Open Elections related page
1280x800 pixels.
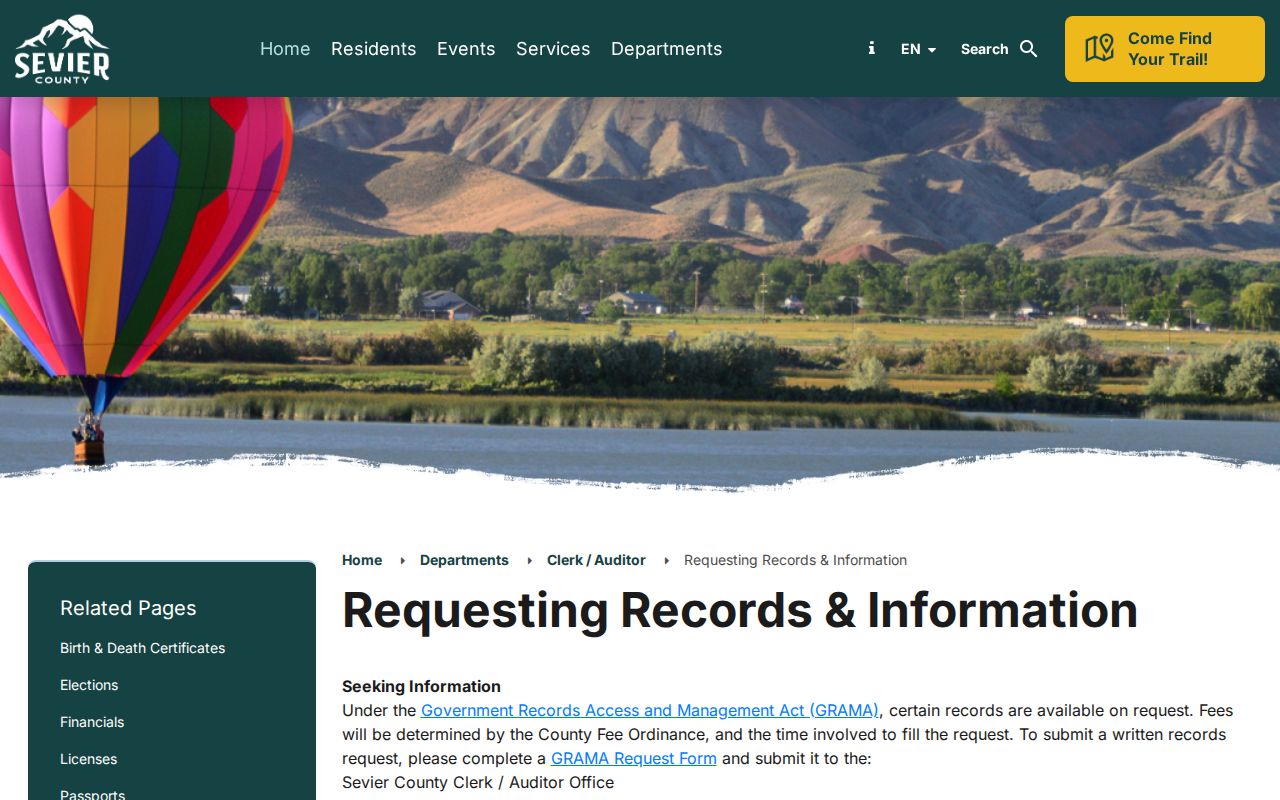pos(89,685)
